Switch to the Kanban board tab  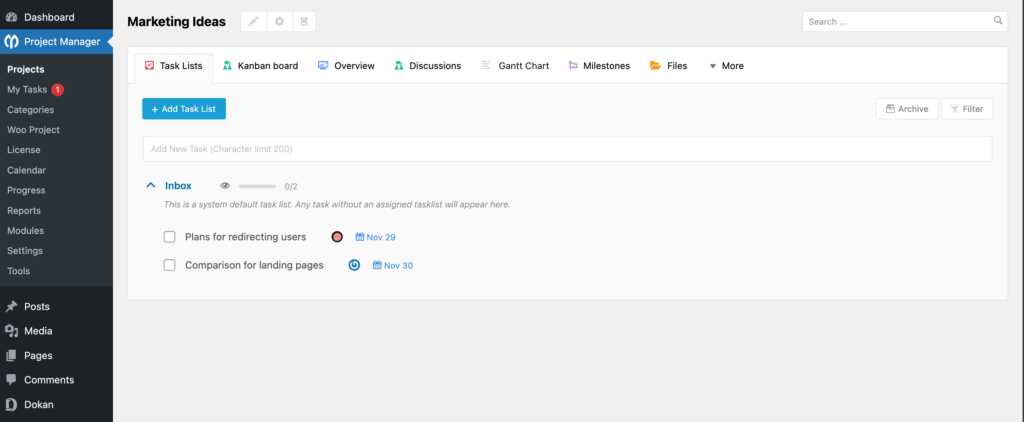pyautogui.click(x=260, y=66)
